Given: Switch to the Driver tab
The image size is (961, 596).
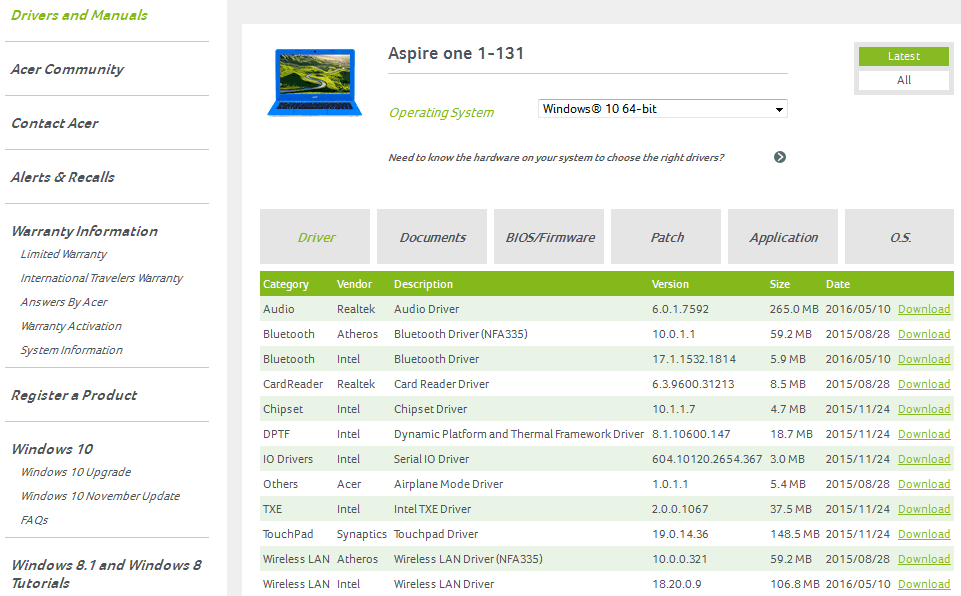Looking at the screenshot, I should click(315, 237).
